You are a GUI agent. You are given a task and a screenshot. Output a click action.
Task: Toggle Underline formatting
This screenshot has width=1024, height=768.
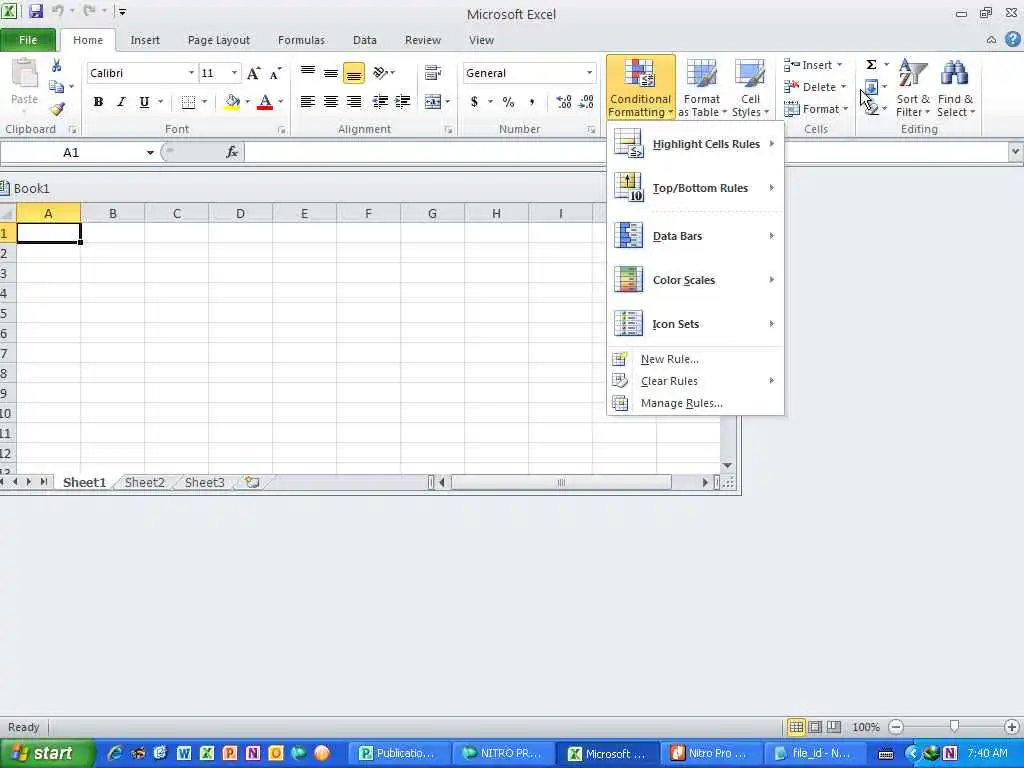point(144,102)
